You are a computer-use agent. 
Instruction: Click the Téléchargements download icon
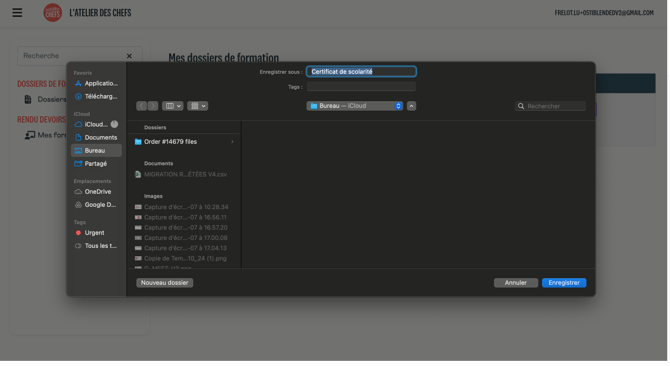(x=78, y=97)
